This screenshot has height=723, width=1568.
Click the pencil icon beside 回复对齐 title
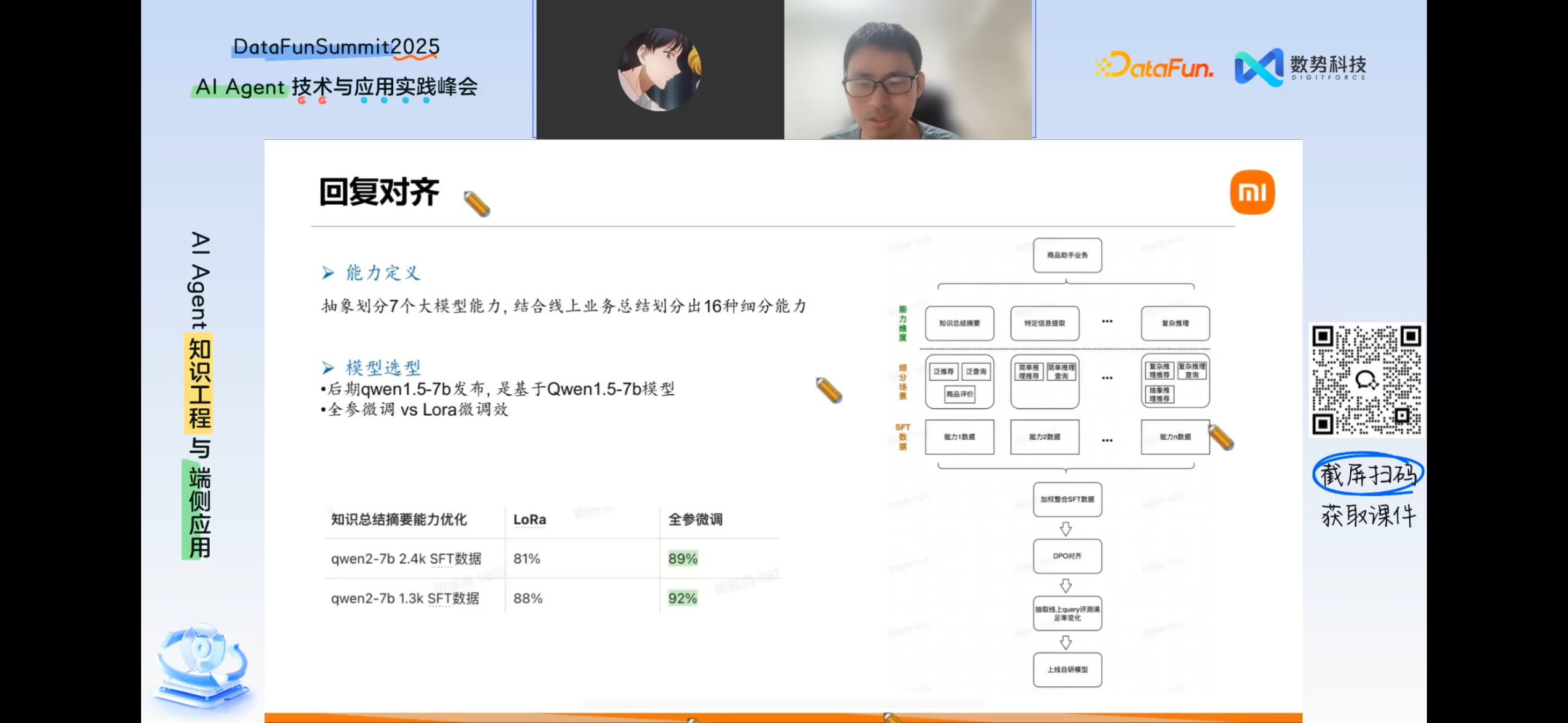pyautogui.click(x=477, y=204)
